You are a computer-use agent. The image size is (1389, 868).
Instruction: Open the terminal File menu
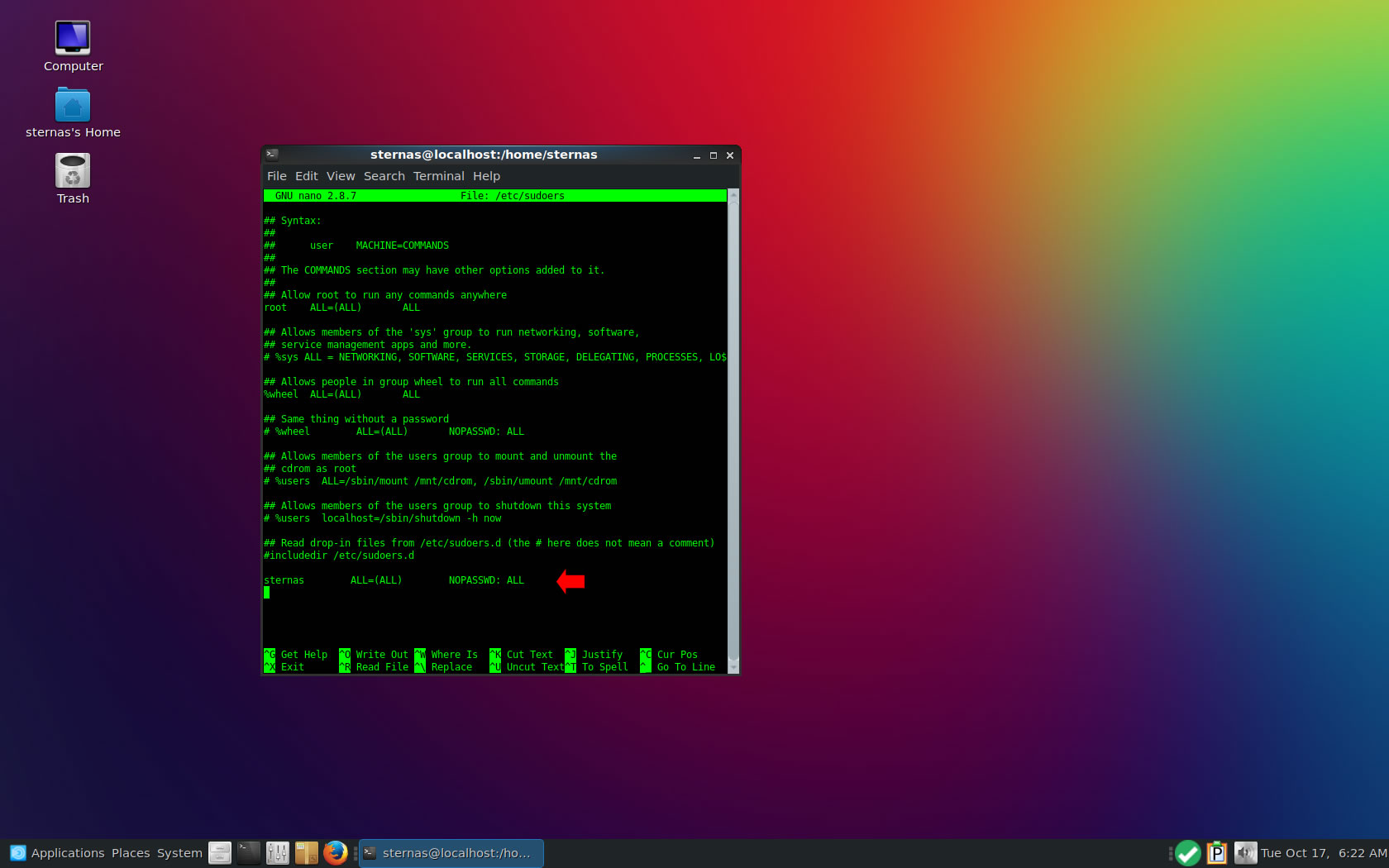(277, 176)
